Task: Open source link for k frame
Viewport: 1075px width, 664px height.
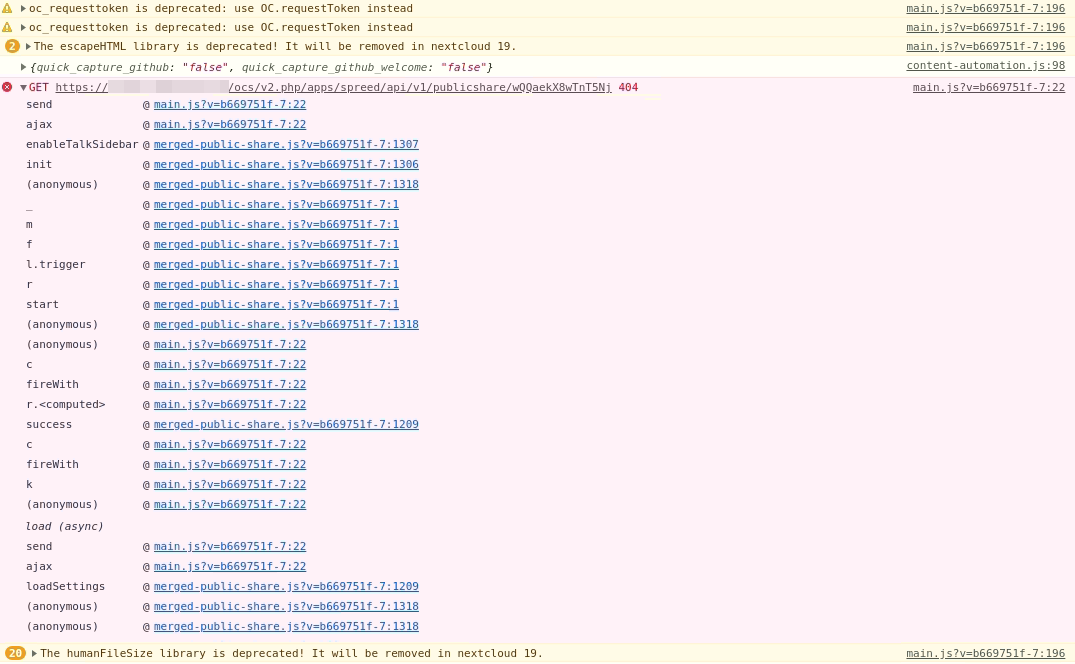Action: tap(230, 484)
